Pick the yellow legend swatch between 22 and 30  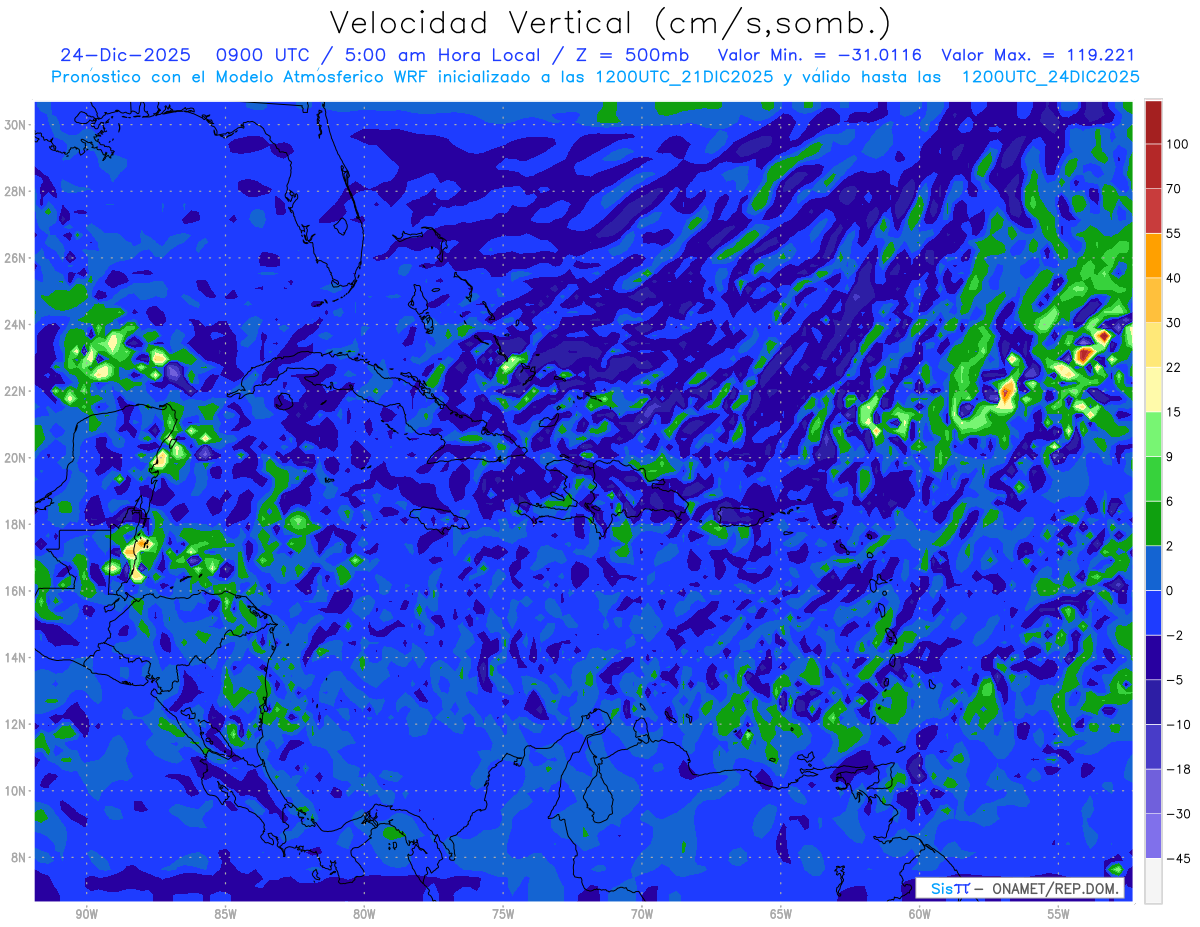[1153, 345]
